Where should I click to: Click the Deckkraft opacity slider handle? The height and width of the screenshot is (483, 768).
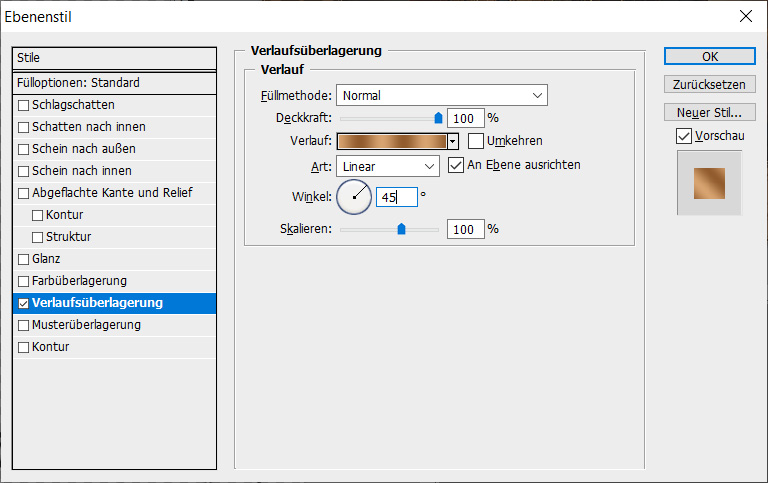click(x=438, y=117)
